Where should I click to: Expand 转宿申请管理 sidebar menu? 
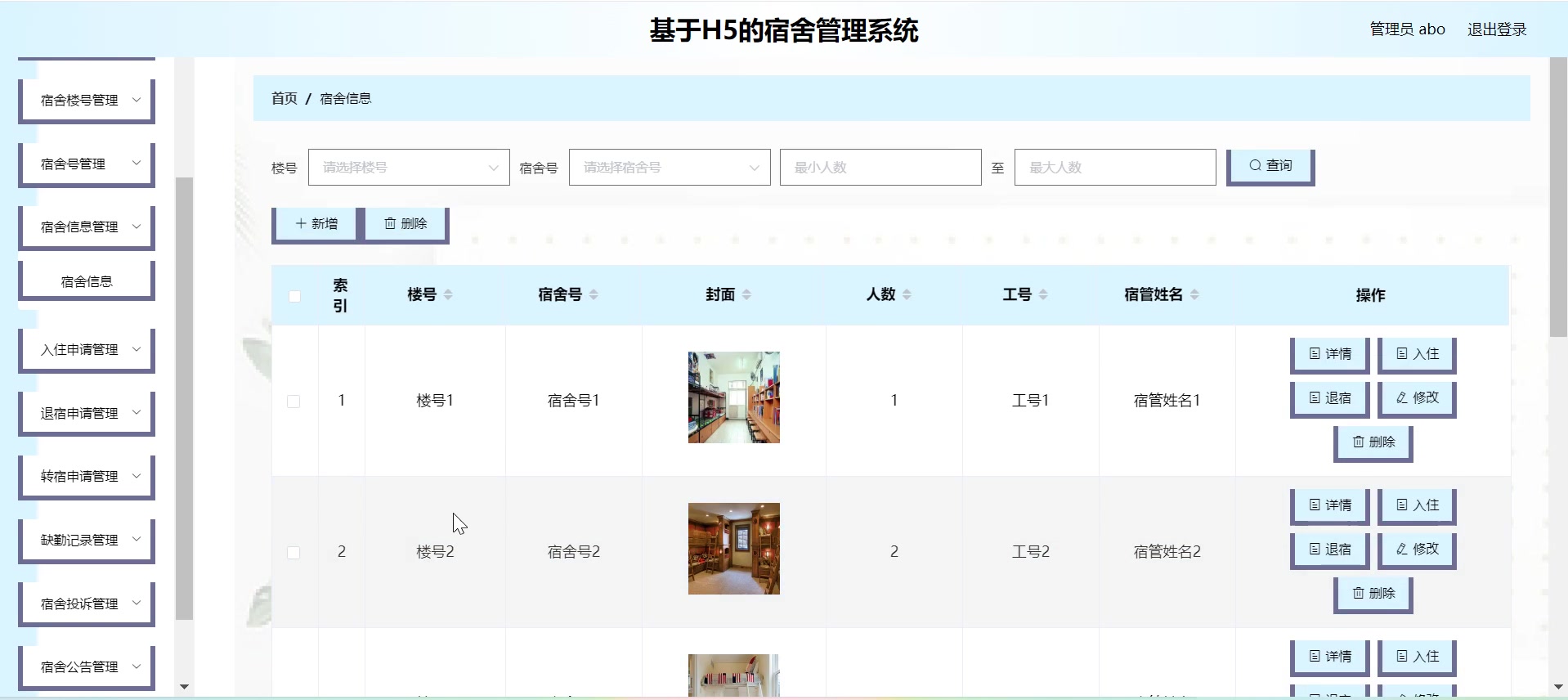pyautogui.click(x=87, y=477)
